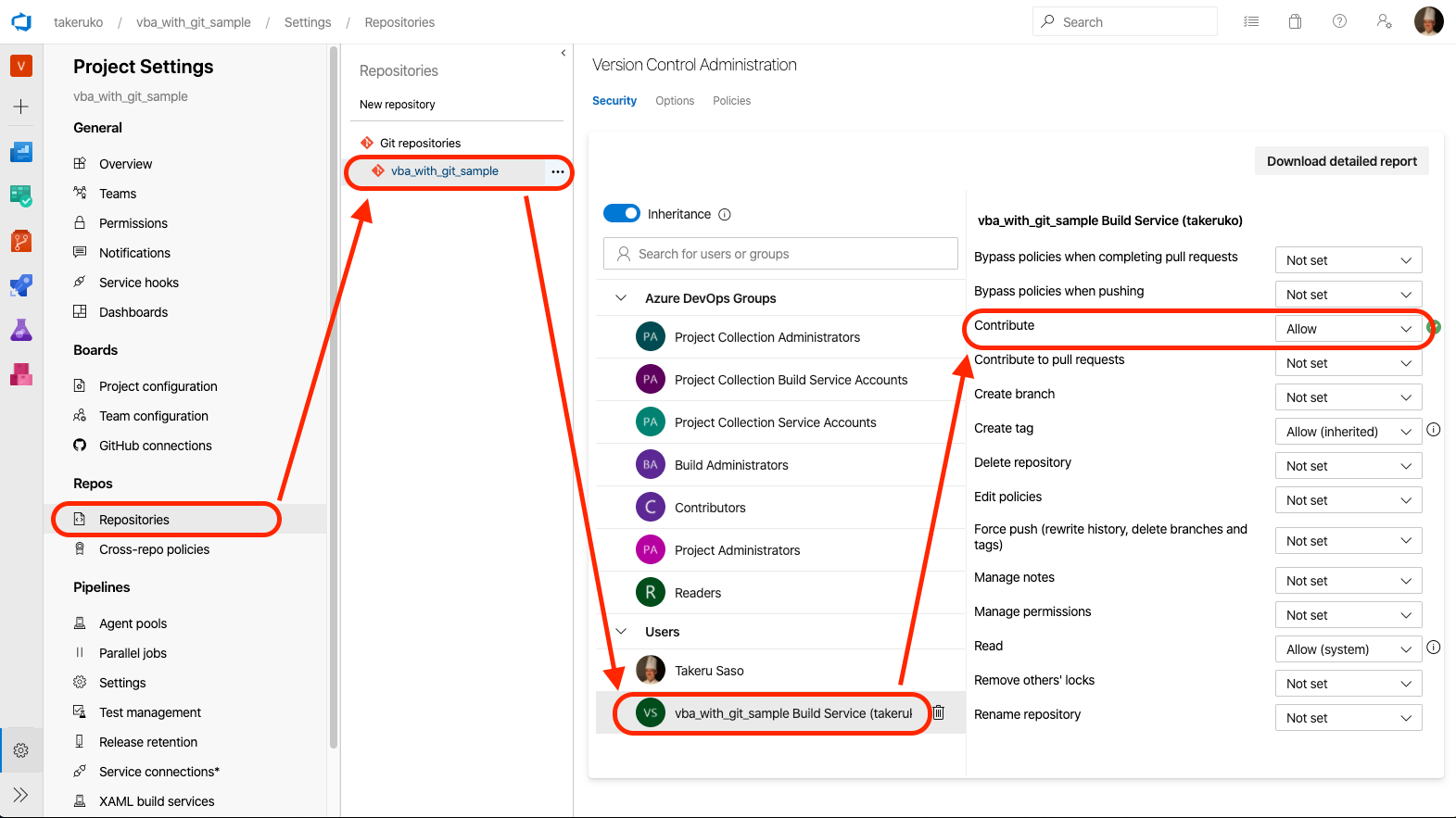
Task: Click the info icon beside Create tag
Action: (x=1433, y=429)
